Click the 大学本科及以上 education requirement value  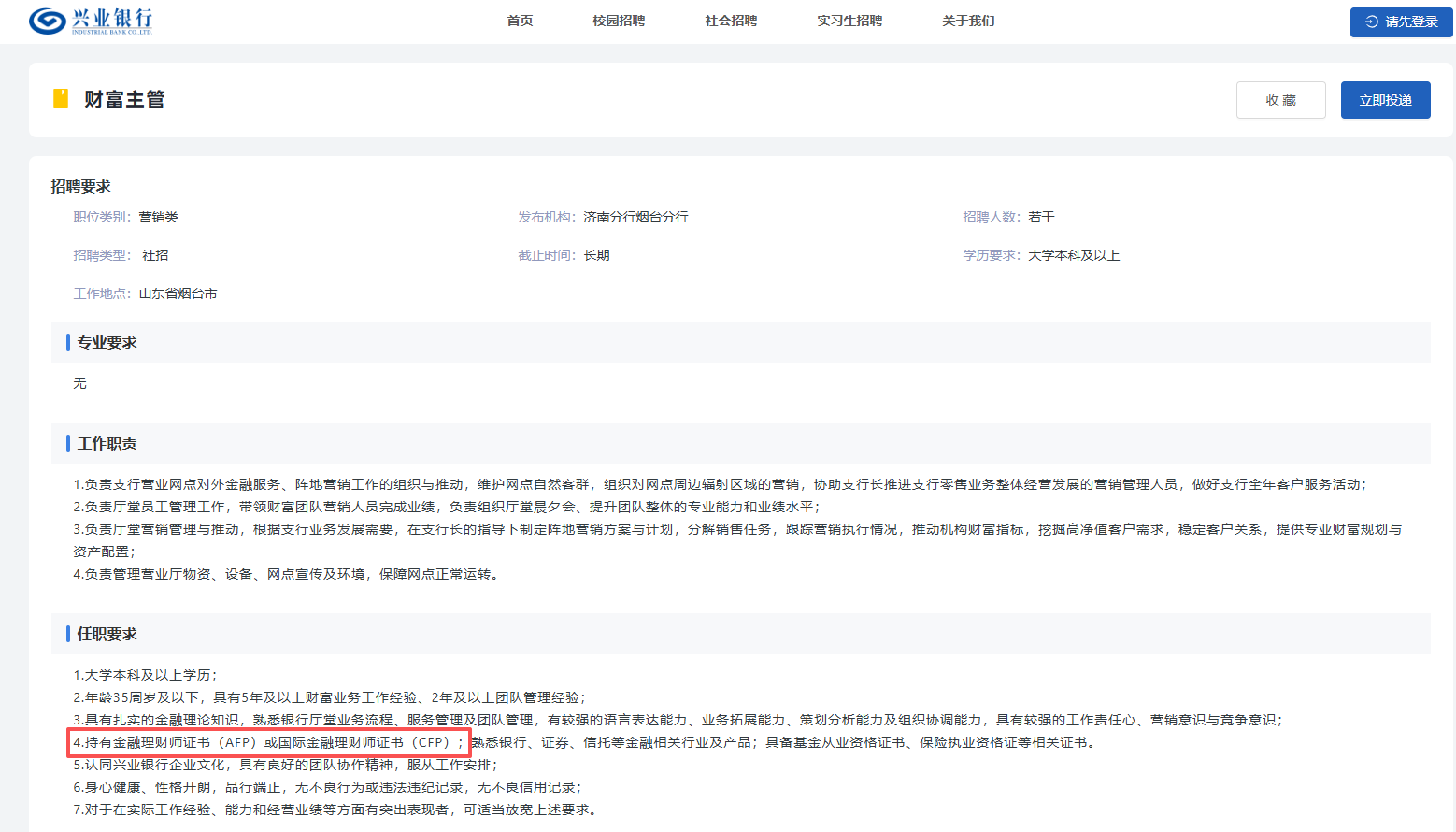pos(1074,255)
